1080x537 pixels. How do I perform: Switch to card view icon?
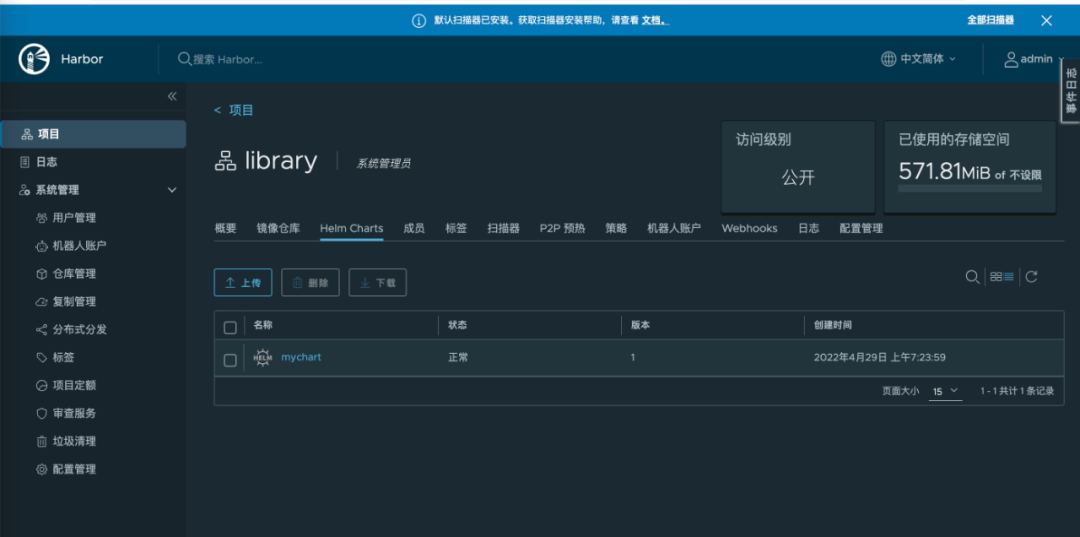[995, 277]
